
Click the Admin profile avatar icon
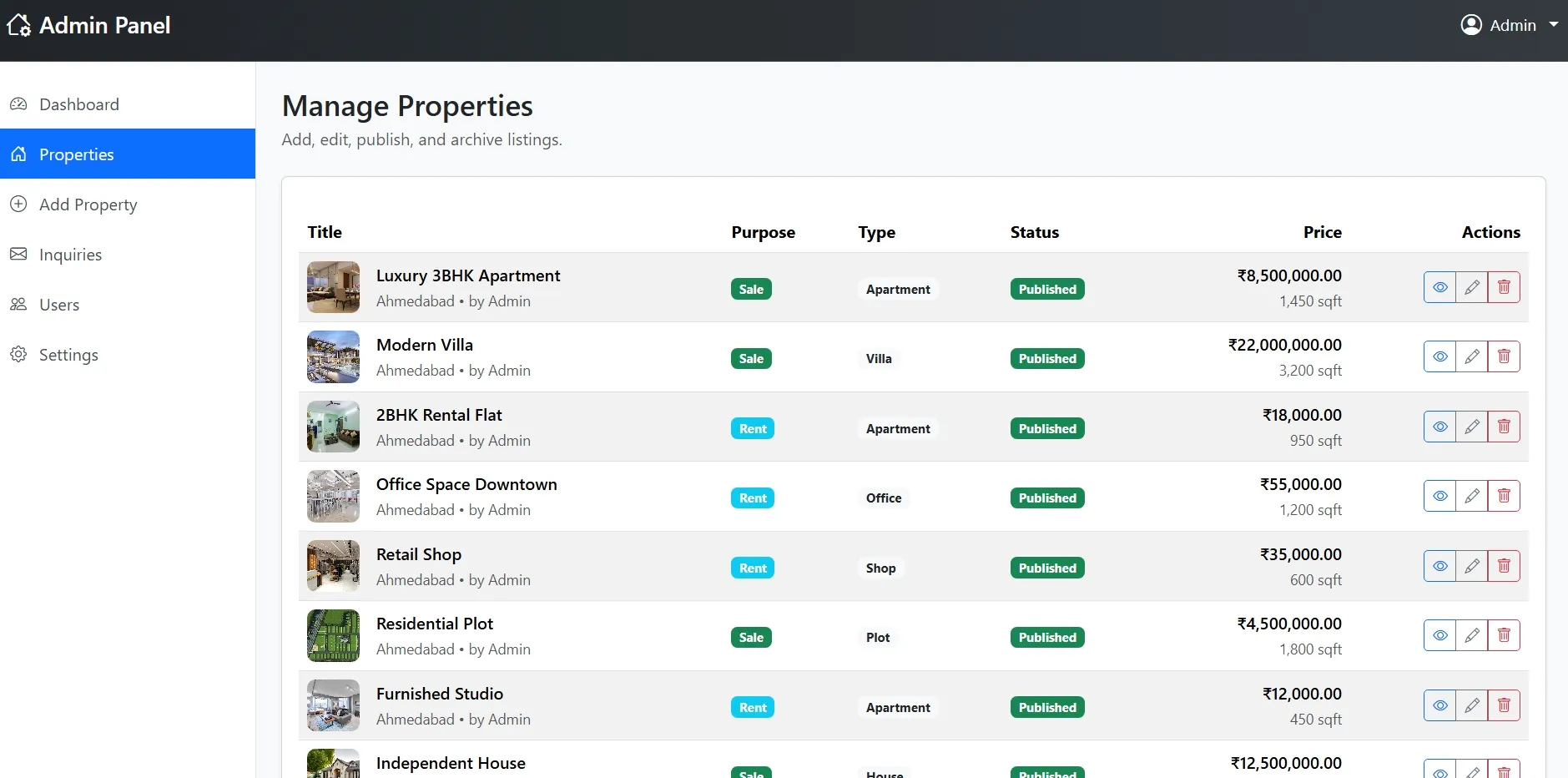point(1472,24)
